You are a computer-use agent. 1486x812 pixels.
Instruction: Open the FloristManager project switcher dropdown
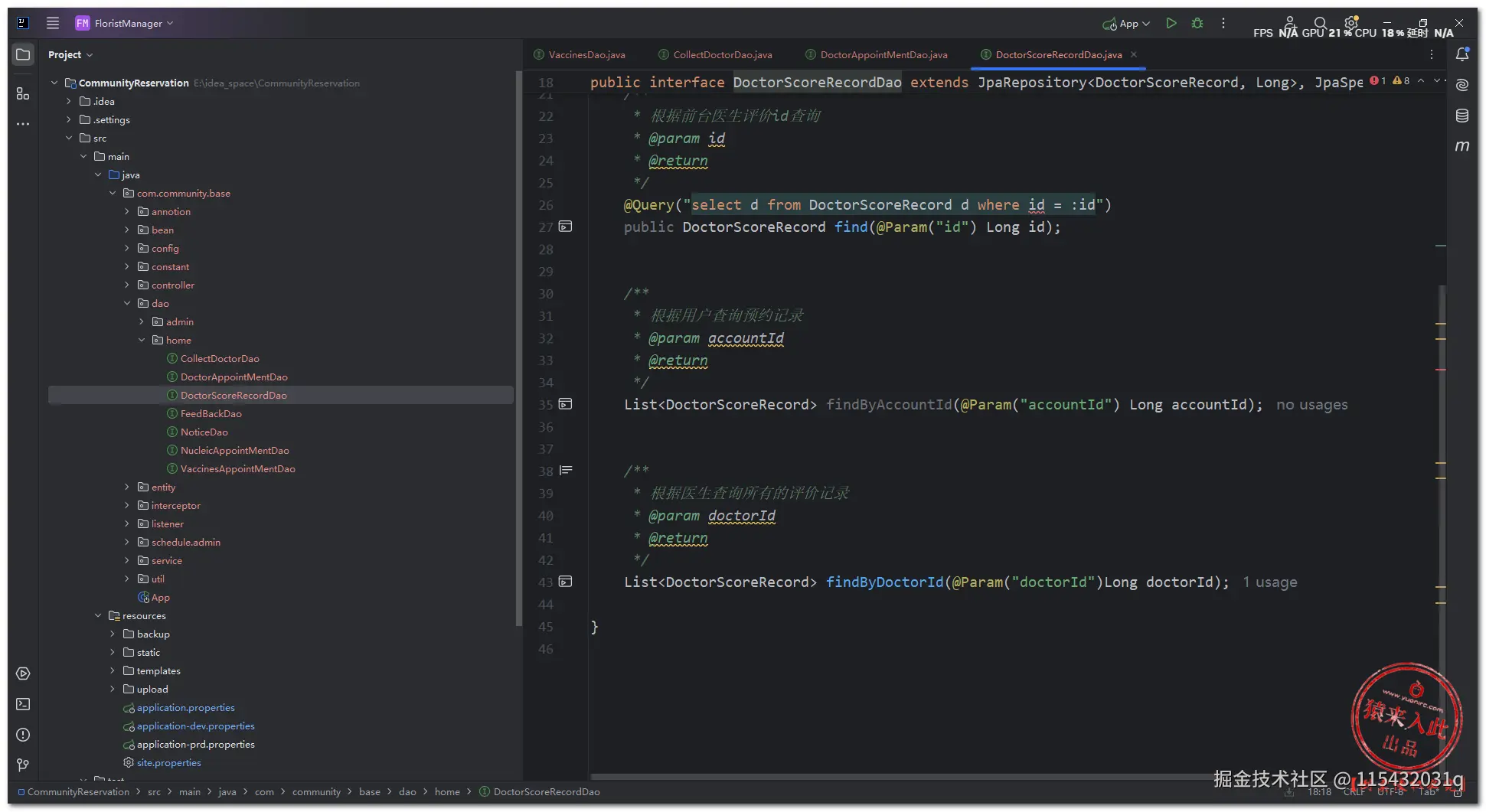(125, 23)
